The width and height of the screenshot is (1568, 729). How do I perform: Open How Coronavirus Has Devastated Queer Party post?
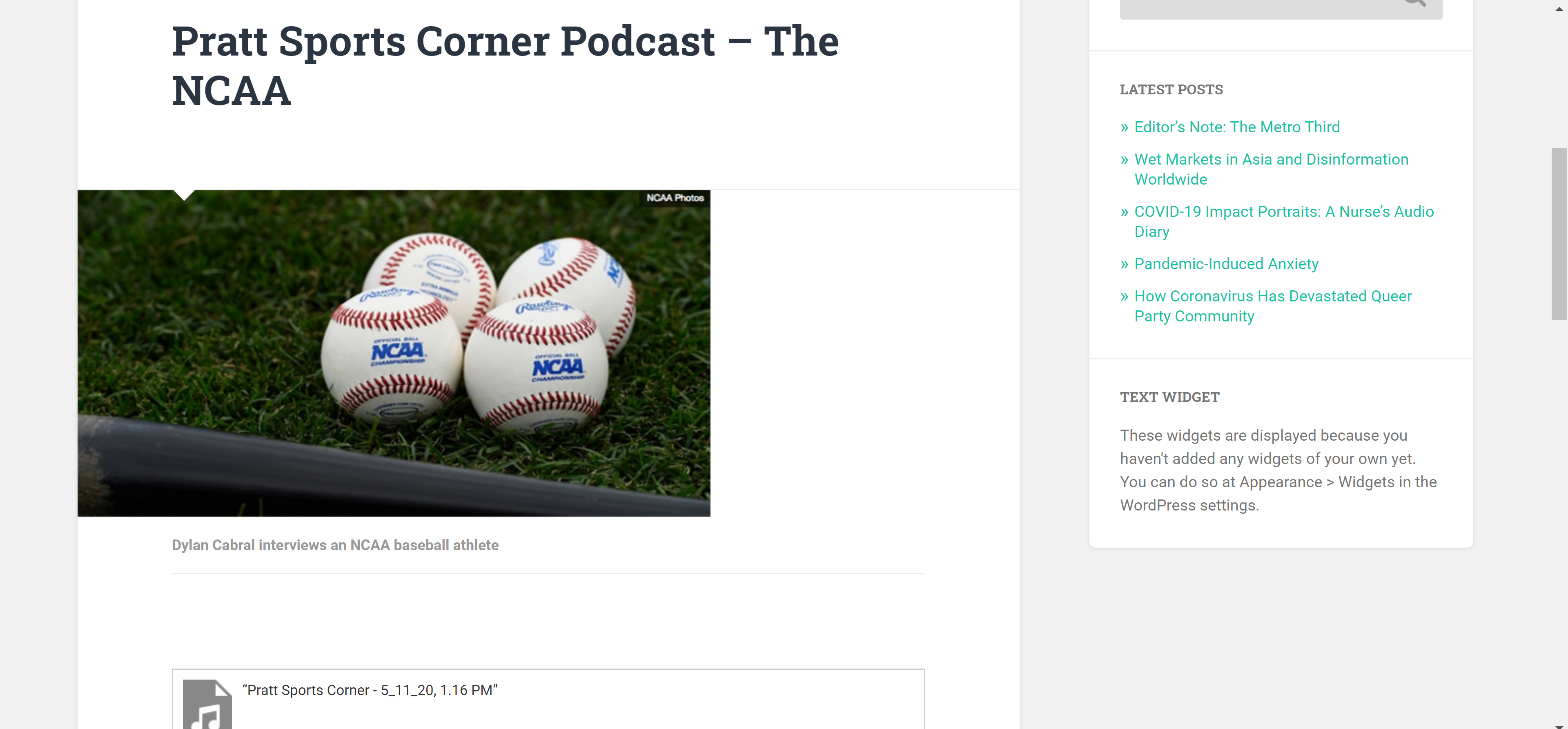click(1274, 306)
